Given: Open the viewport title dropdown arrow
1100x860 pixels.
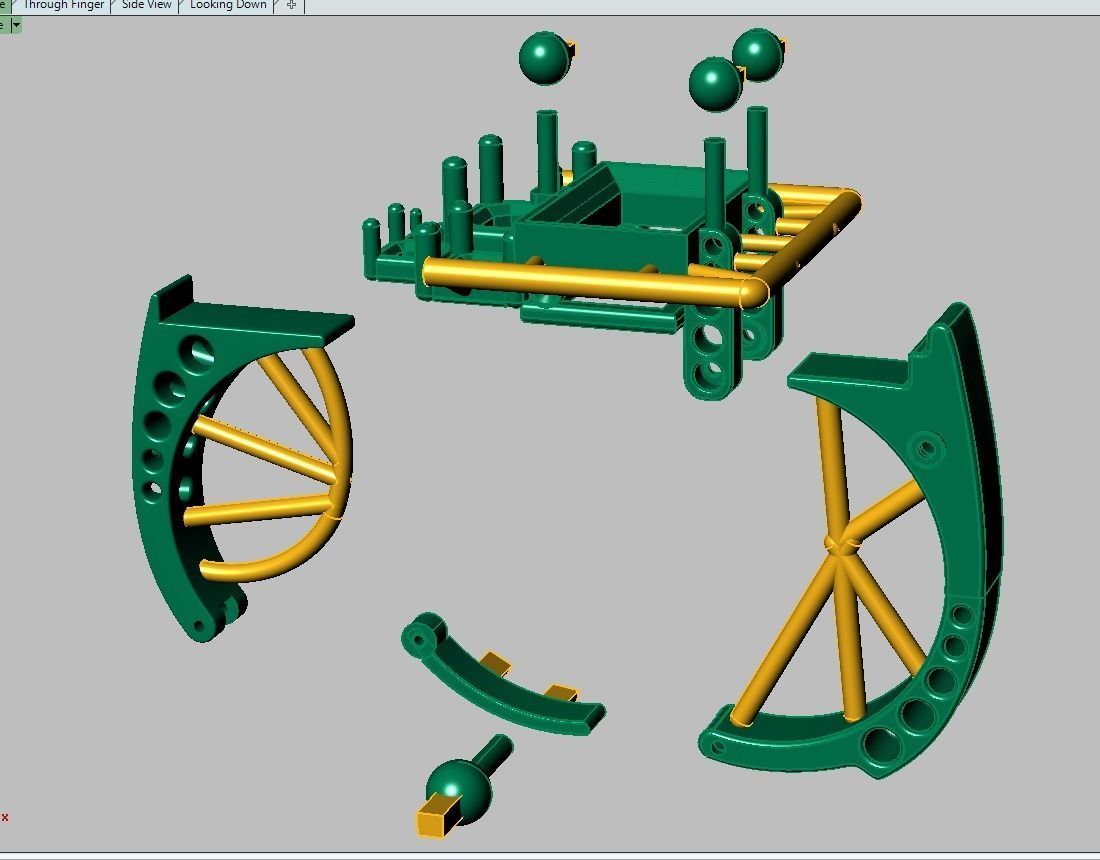Looking at the screenshot, I should [x=16, y=25].
